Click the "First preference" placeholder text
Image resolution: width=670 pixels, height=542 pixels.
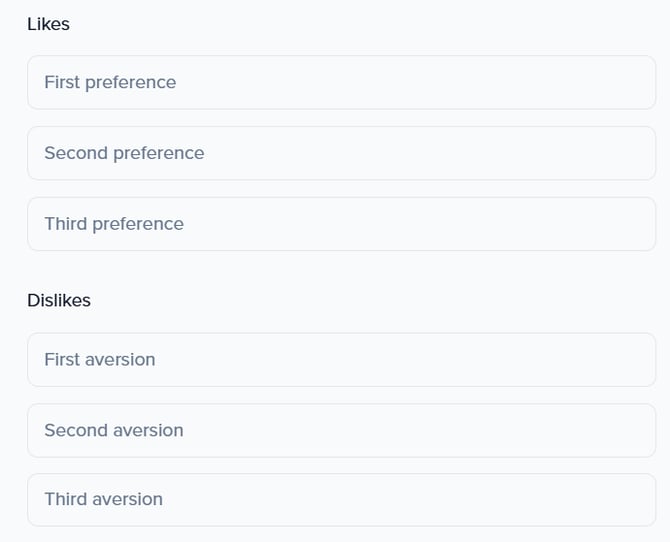(110, 82)
